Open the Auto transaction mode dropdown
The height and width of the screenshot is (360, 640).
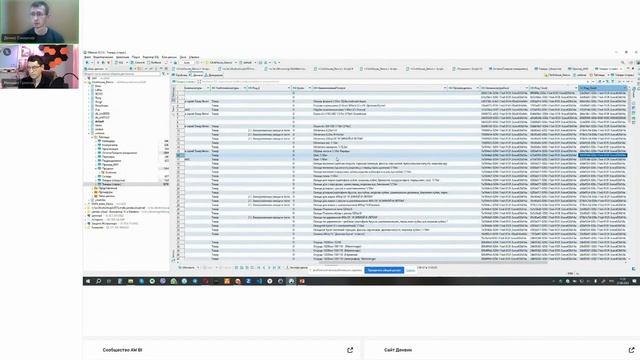(187, 62)
